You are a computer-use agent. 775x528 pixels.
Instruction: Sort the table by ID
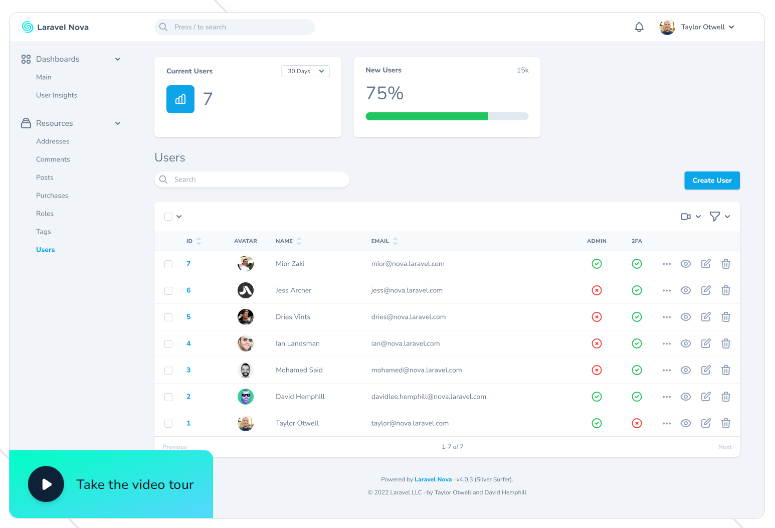tap(194, 241)
